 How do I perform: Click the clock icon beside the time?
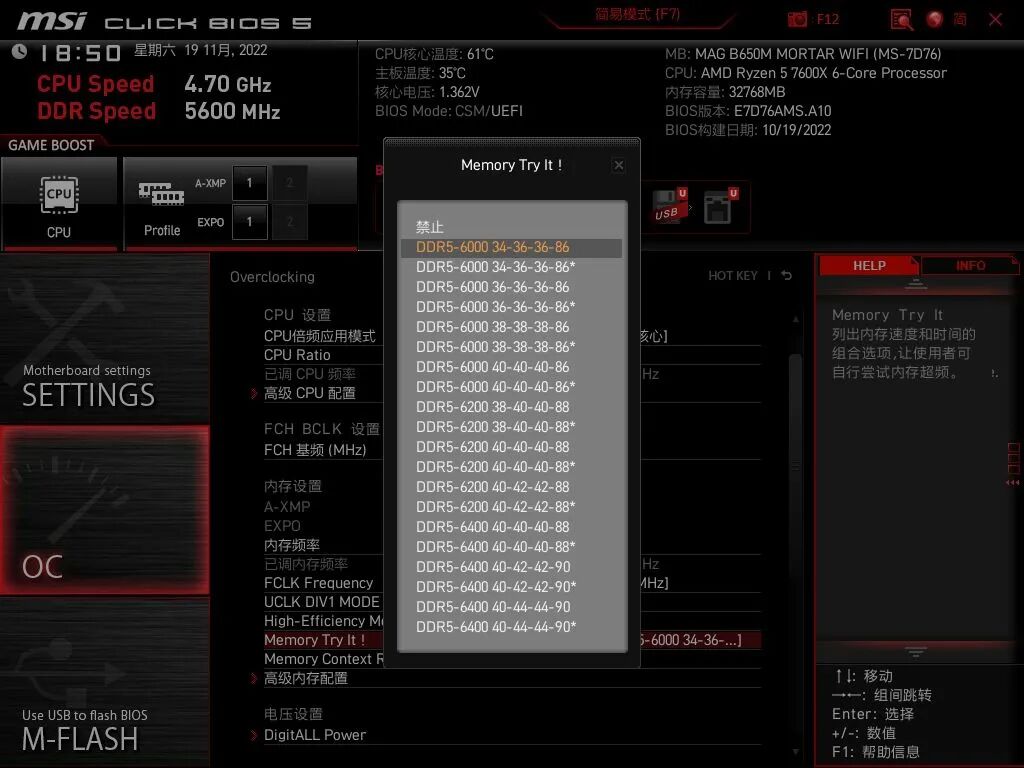tap(20, 52)
